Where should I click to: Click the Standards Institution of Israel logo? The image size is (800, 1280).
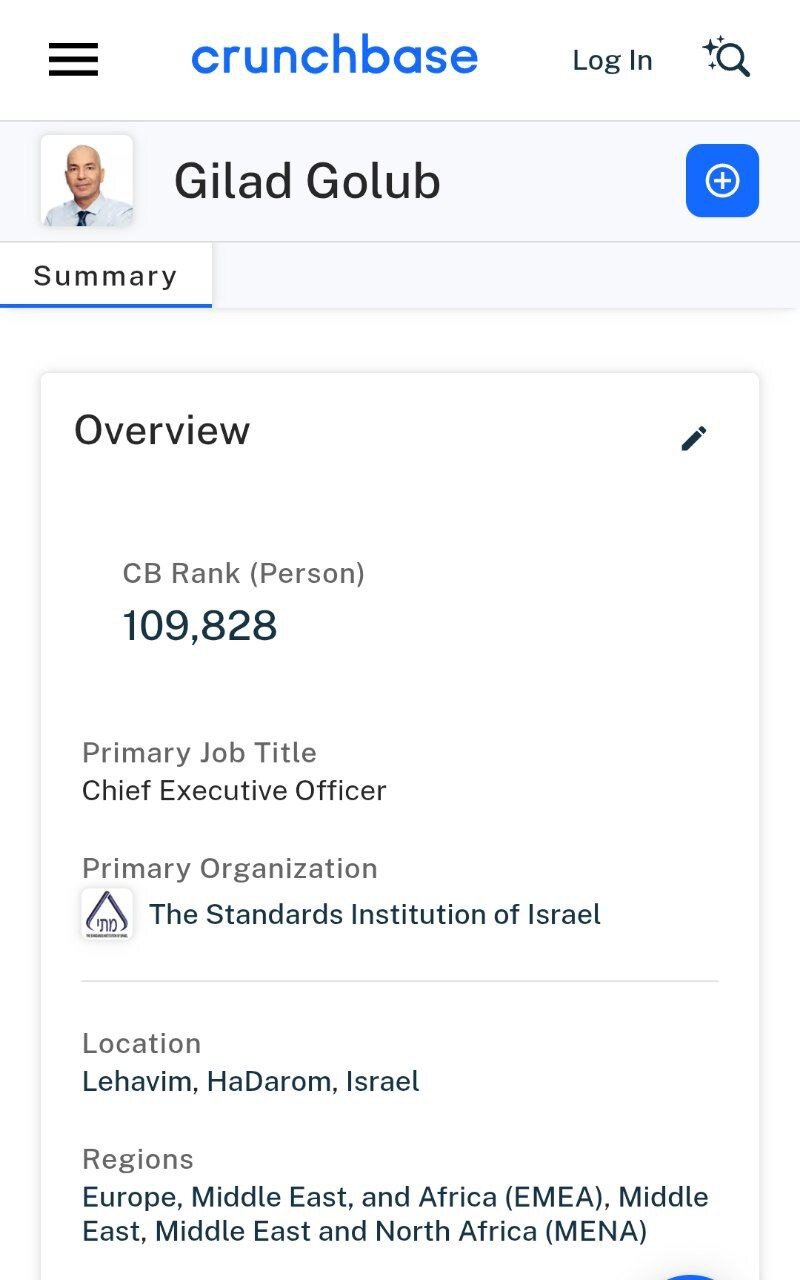[107, 914]
